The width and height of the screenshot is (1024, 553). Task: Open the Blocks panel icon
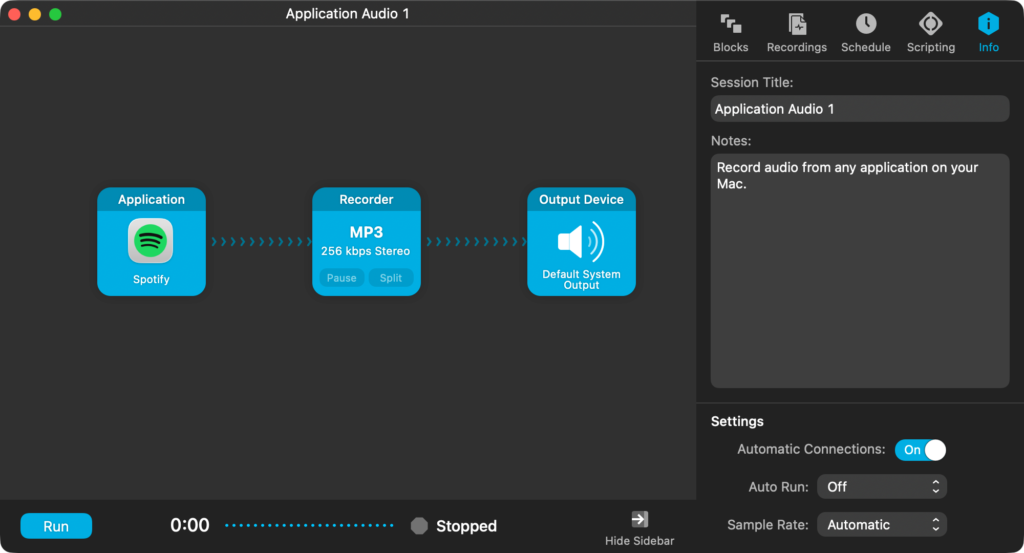(730, 24)
